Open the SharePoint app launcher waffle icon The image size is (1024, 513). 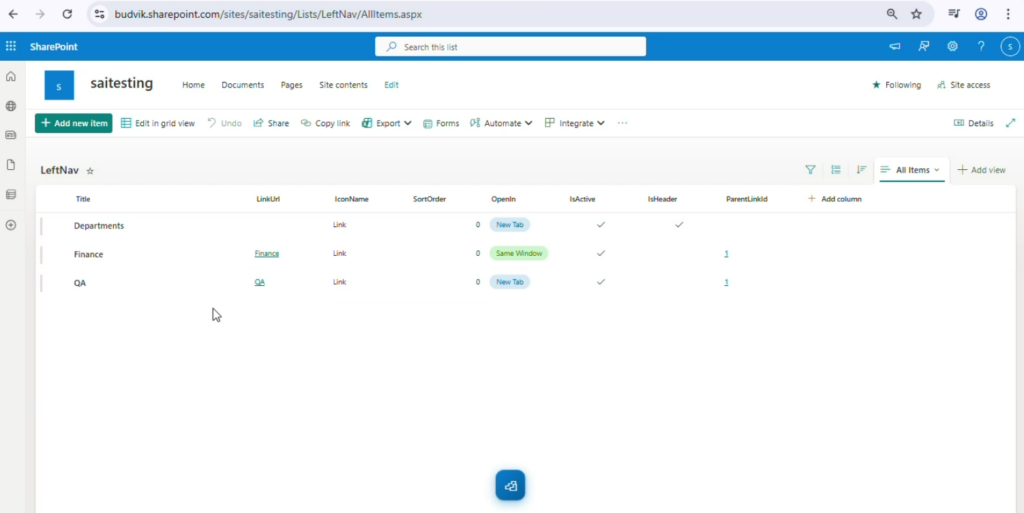(11, 46)
